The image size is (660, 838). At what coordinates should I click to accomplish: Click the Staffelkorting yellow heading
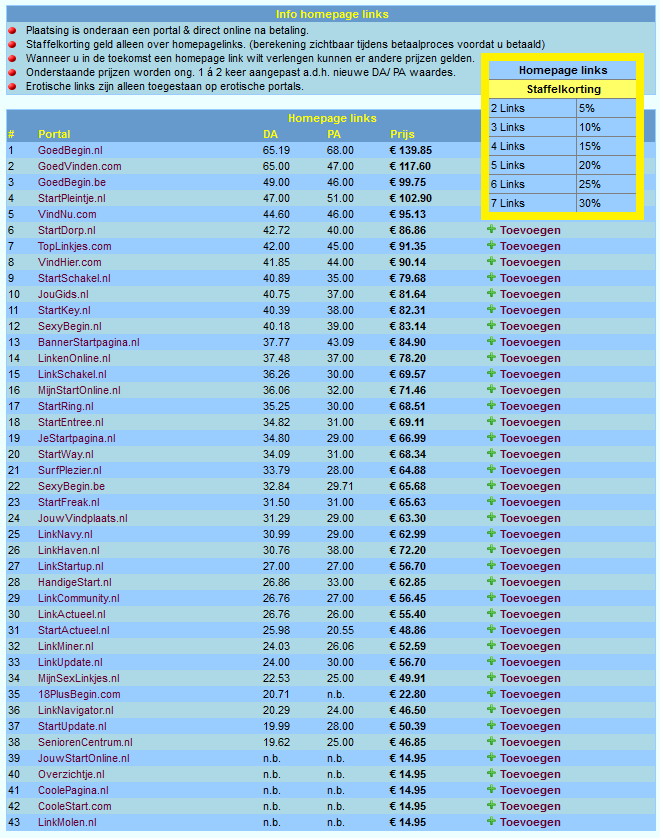pos(563,89)
